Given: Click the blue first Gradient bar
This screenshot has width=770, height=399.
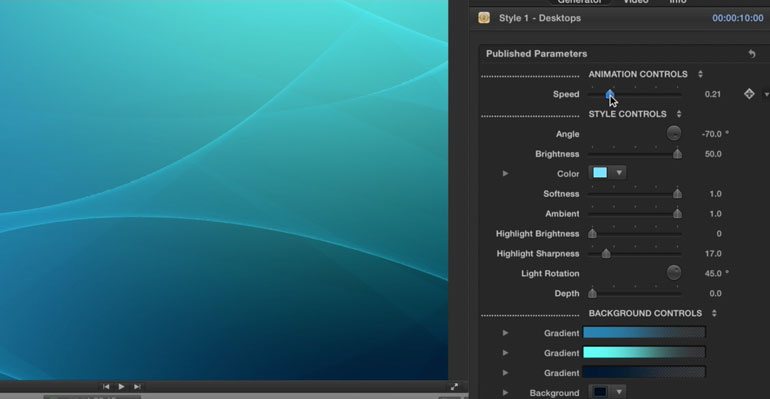Looking at the screenshot, I should (644, 333).
